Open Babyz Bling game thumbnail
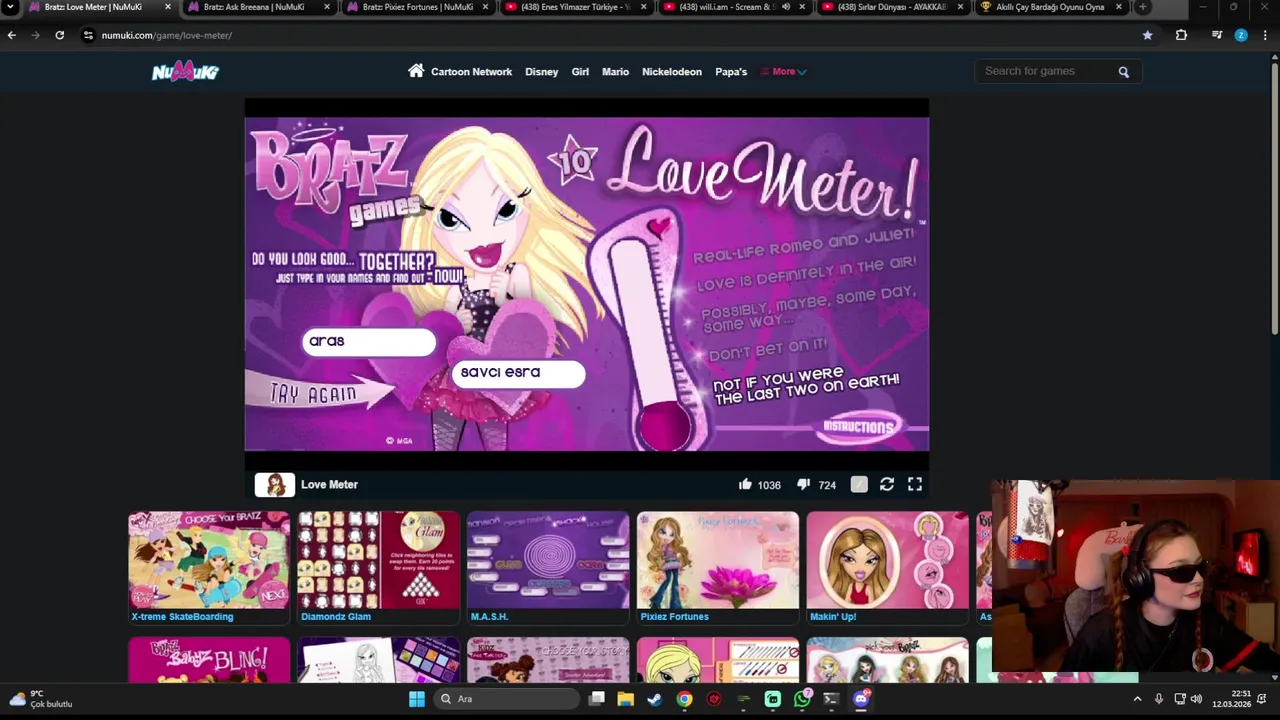This screenshot has height=720, width=1280. pyautogui.click(x=208, y=660)
